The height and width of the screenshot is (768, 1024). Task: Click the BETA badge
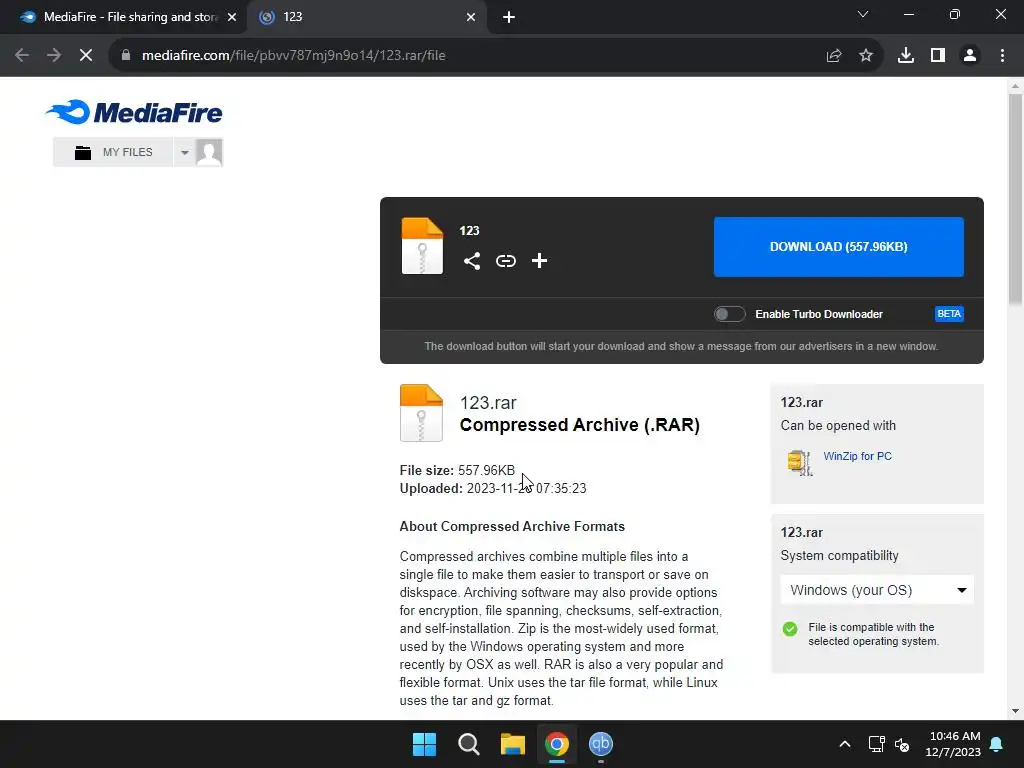[x=949, y=314]
